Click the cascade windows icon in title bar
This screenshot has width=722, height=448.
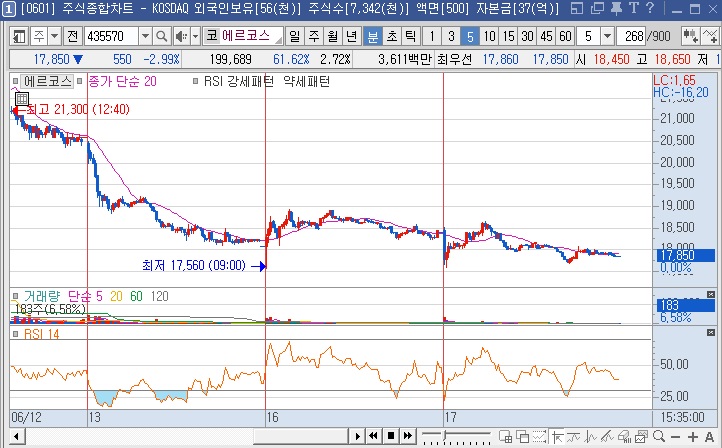597,8
